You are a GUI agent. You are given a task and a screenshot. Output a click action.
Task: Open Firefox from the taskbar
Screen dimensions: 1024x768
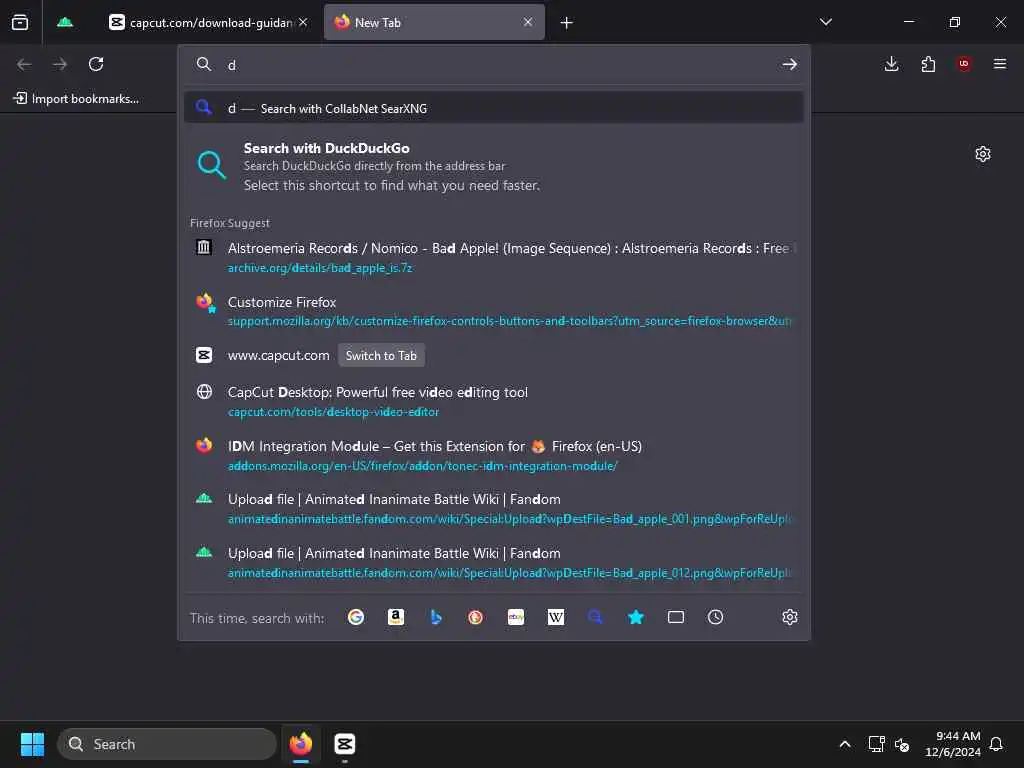point(301,744)
